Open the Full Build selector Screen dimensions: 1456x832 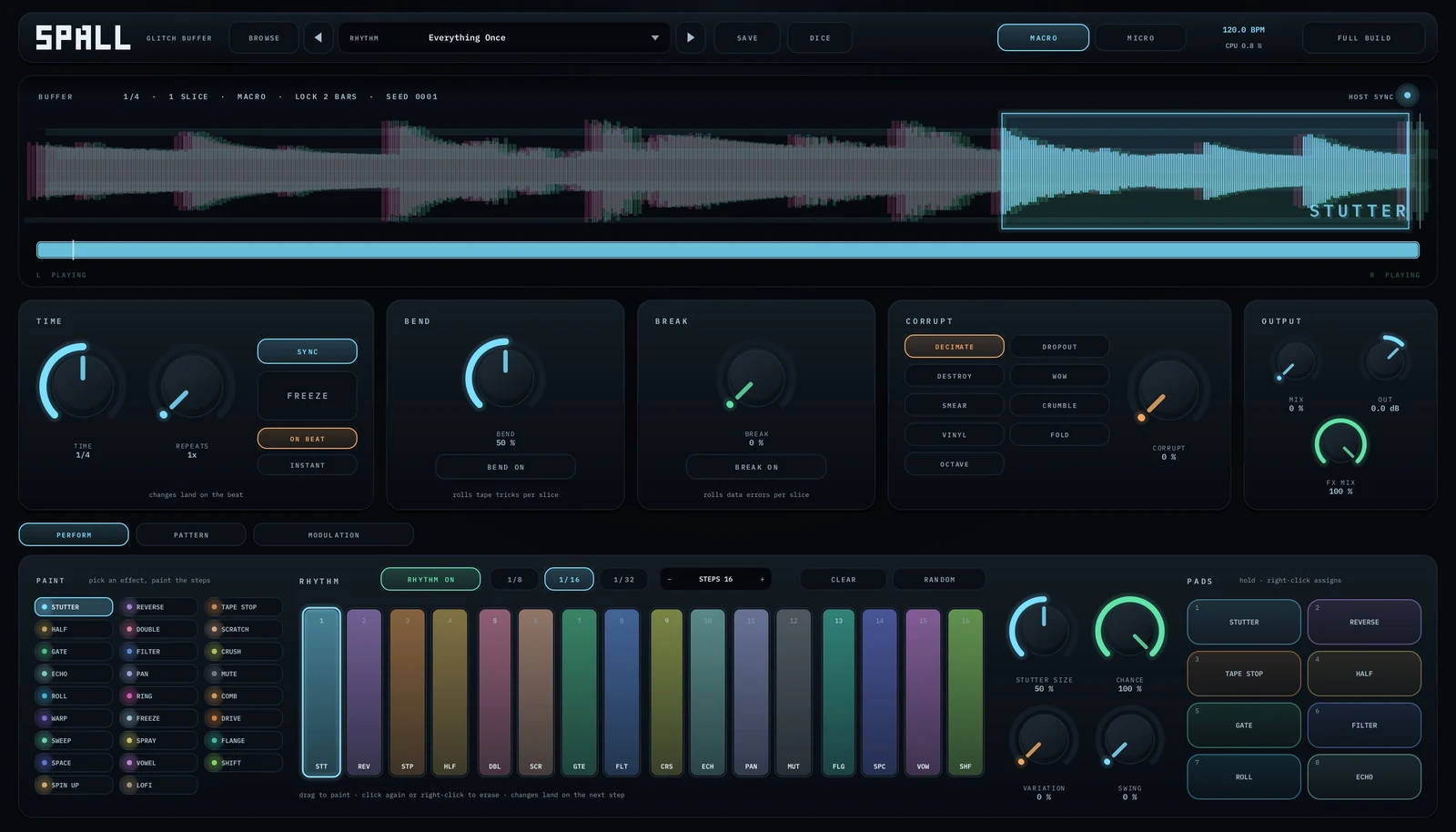click(x=1364, y=37)
